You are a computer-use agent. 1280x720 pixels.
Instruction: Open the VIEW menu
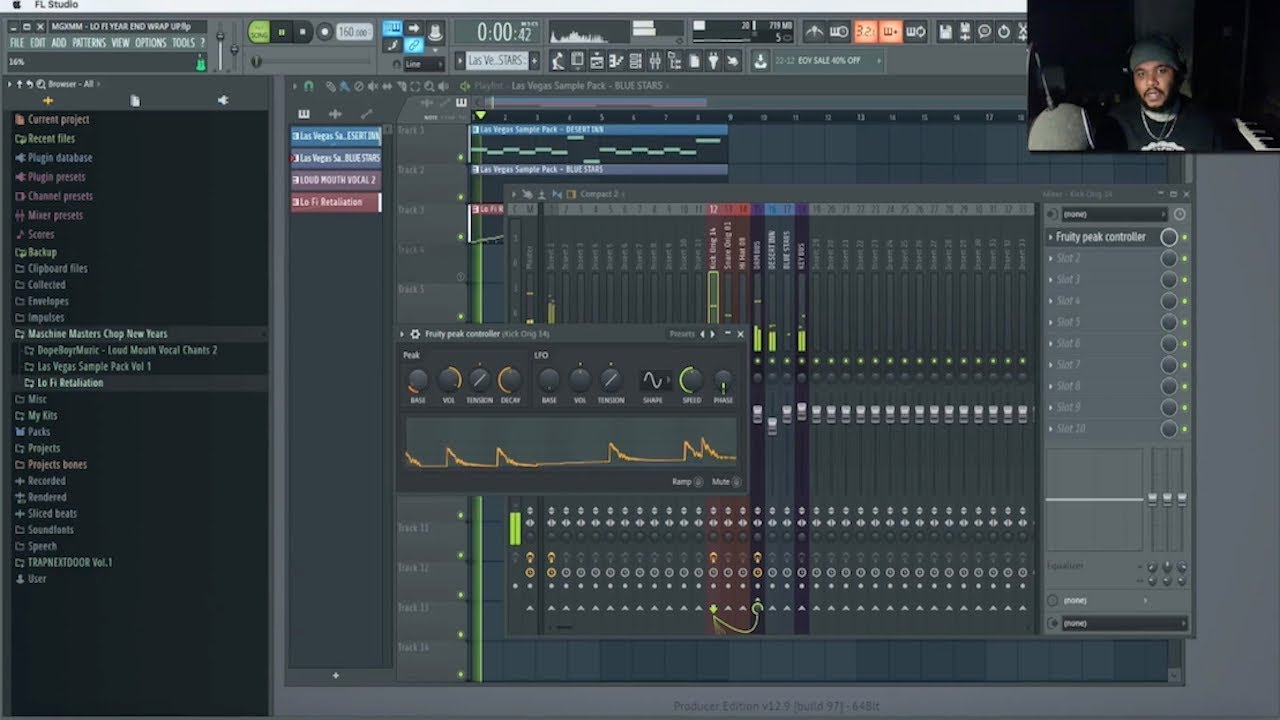(x=120, y=43)
